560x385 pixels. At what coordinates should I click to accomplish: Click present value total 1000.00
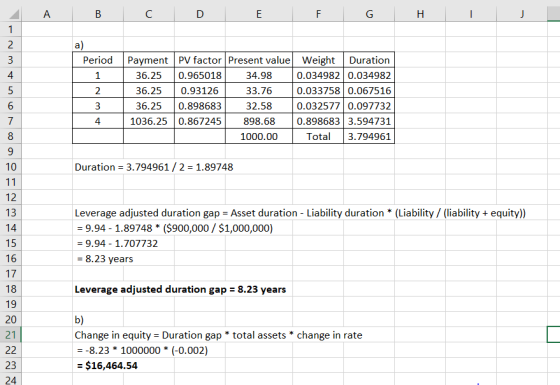point(259,136)
